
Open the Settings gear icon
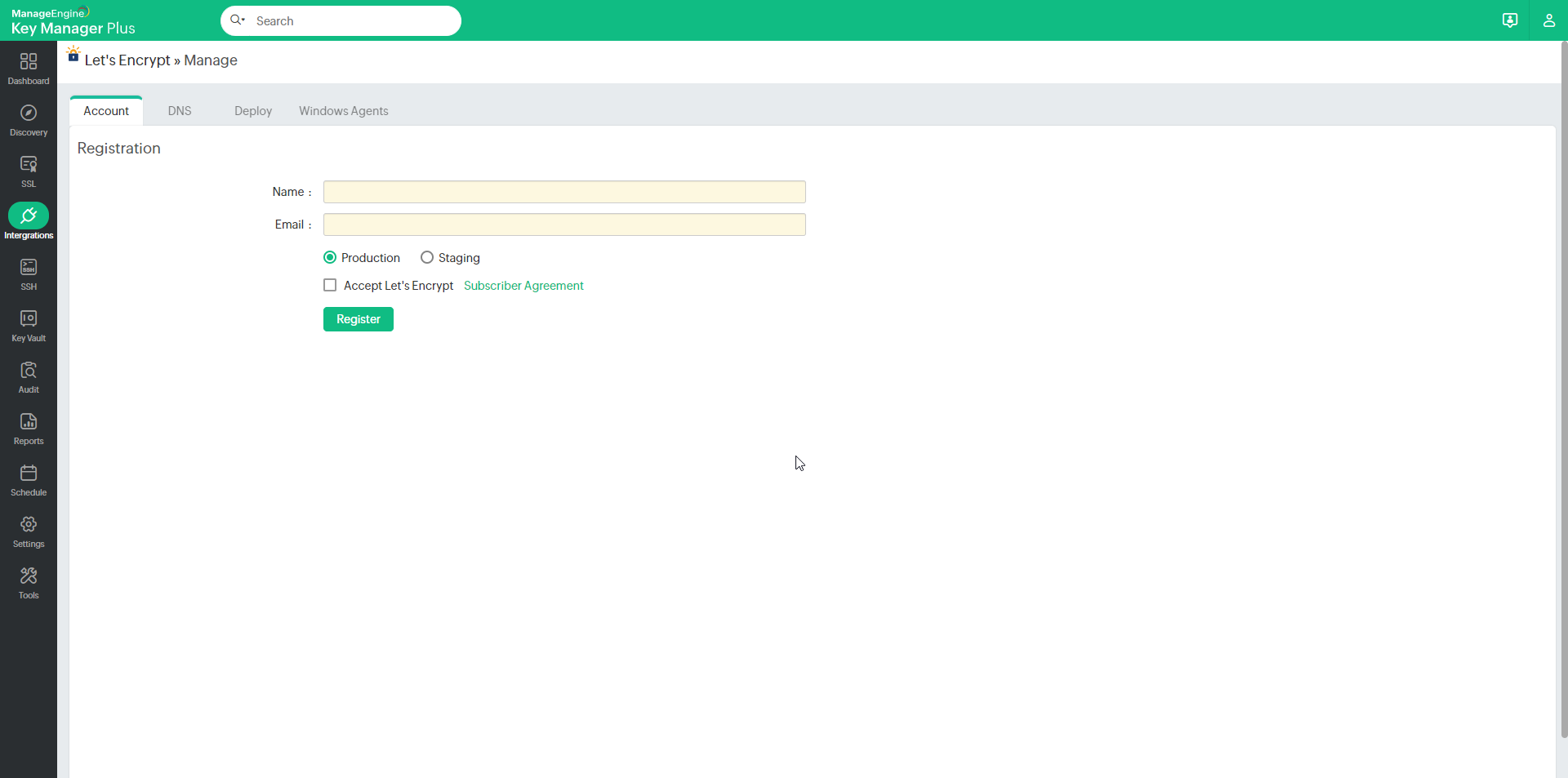(x=29, y=531)
